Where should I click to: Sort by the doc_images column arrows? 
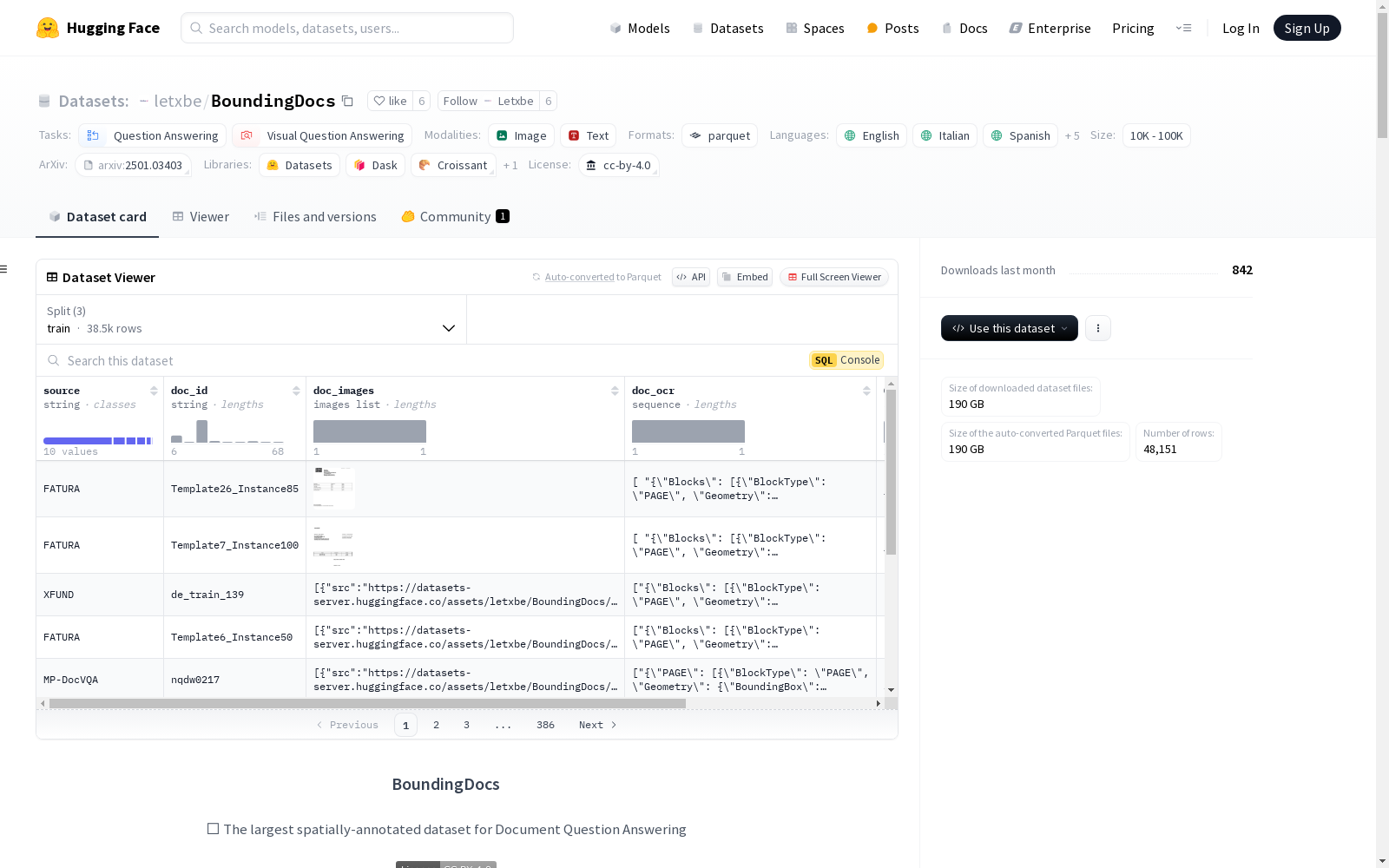(615, 391)
